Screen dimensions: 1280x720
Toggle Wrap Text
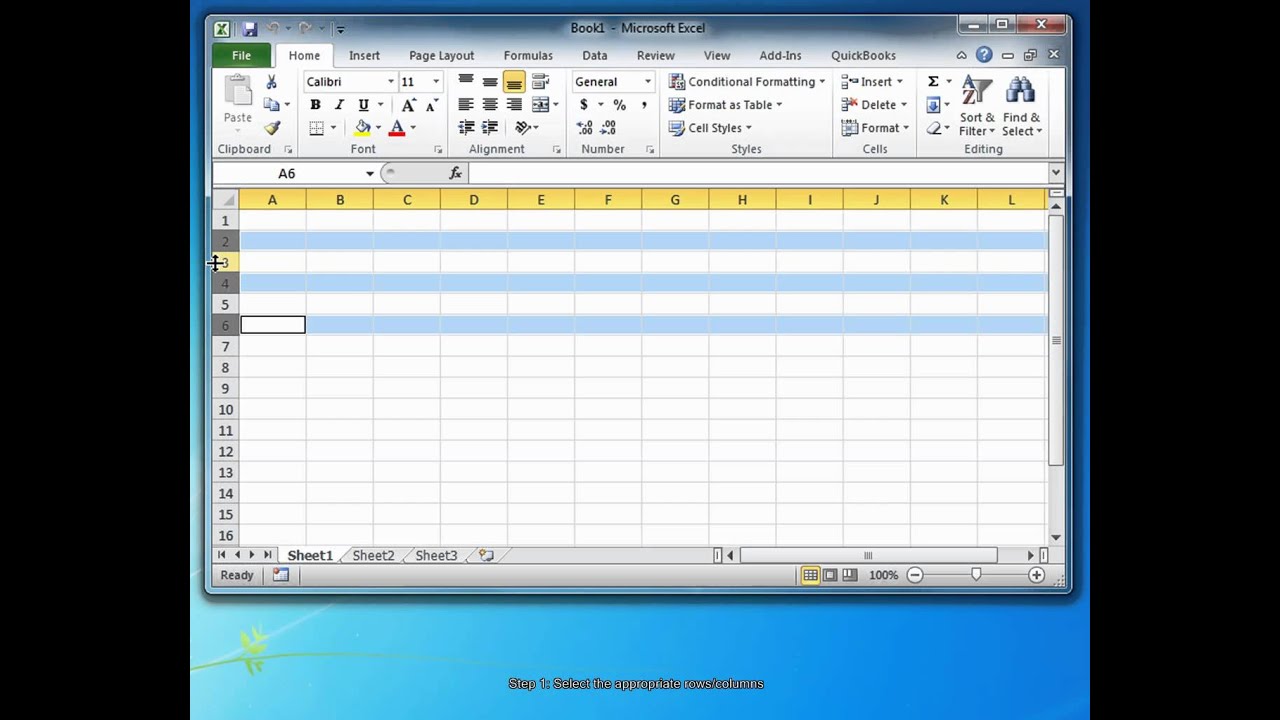click(541, 82)
